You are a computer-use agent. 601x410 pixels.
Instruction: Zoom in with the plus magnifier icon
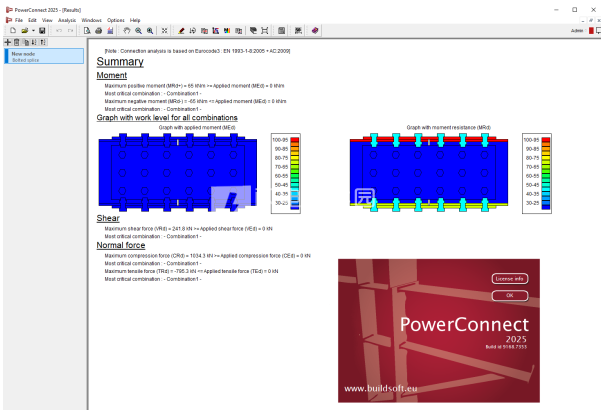coord(150,31)
